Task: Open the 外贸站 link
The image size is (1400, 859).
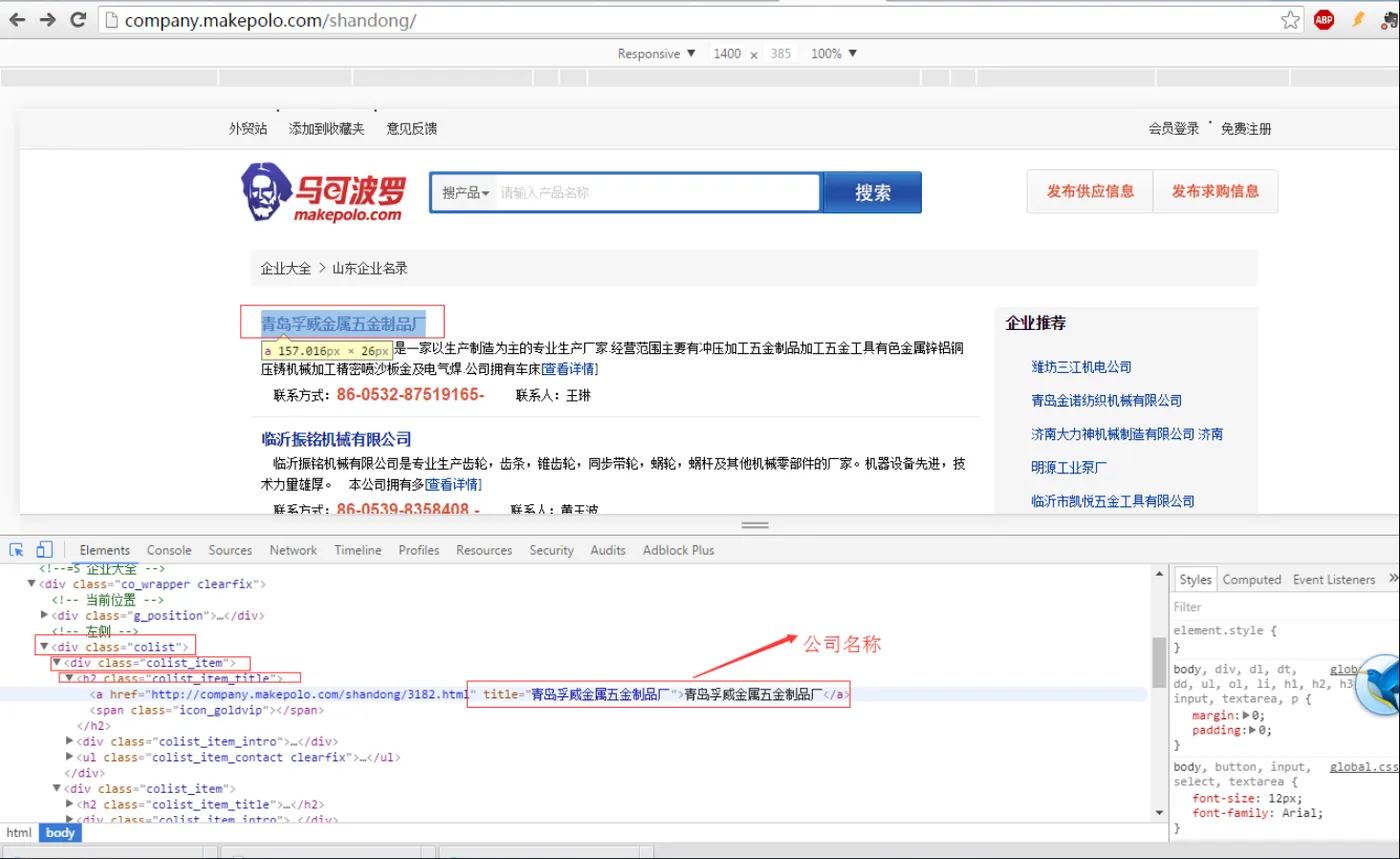Action: (x=248, y=129)
